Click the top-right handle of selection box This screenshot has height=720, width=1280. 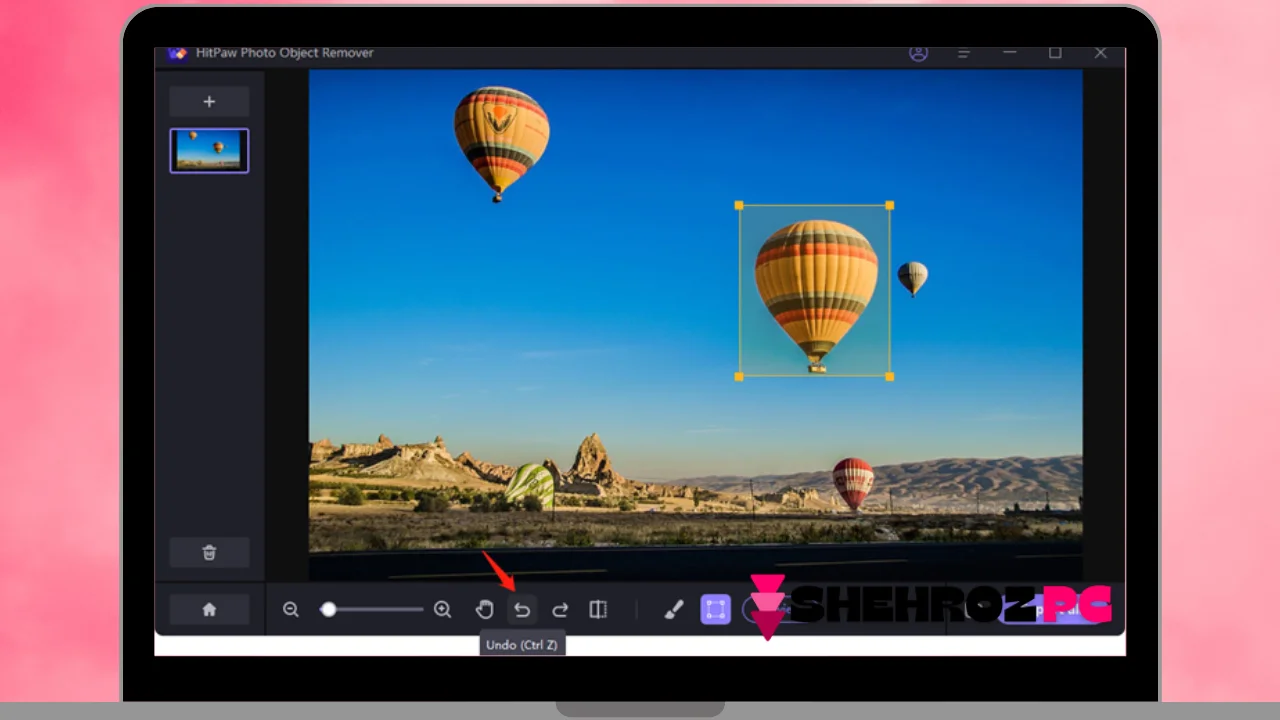[890, 205]
